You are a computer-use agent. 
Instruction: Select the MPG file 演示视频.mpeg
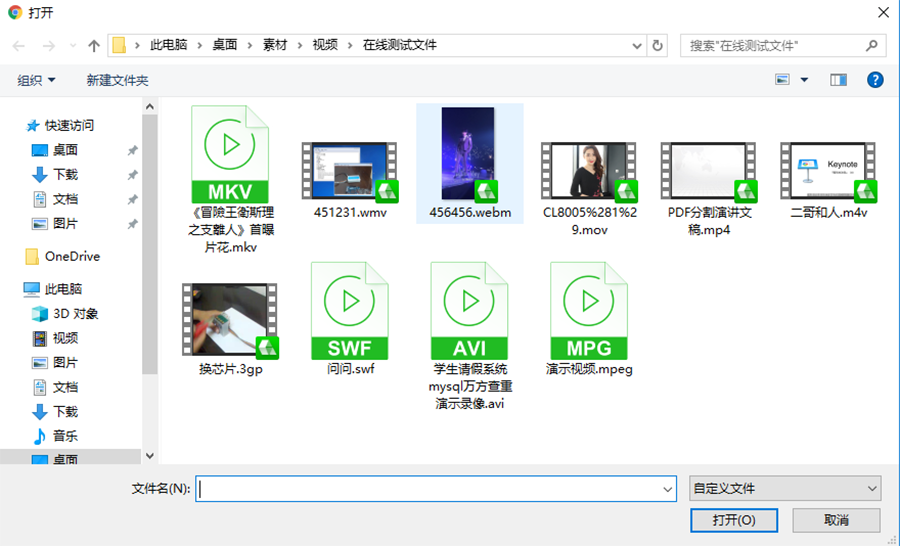589,311
